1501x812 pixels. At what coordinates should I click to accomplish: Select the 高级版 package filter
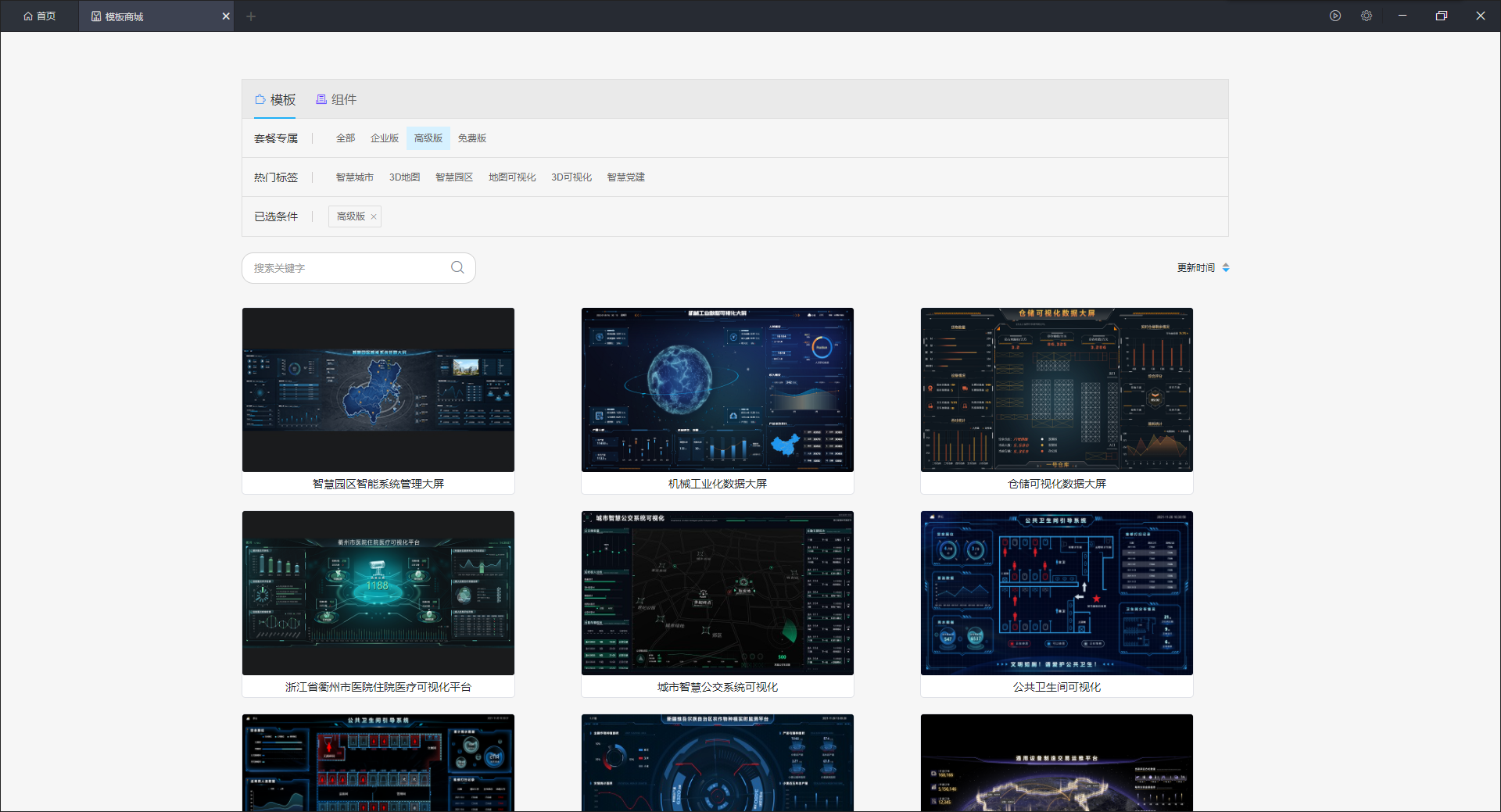click(428, 138)
